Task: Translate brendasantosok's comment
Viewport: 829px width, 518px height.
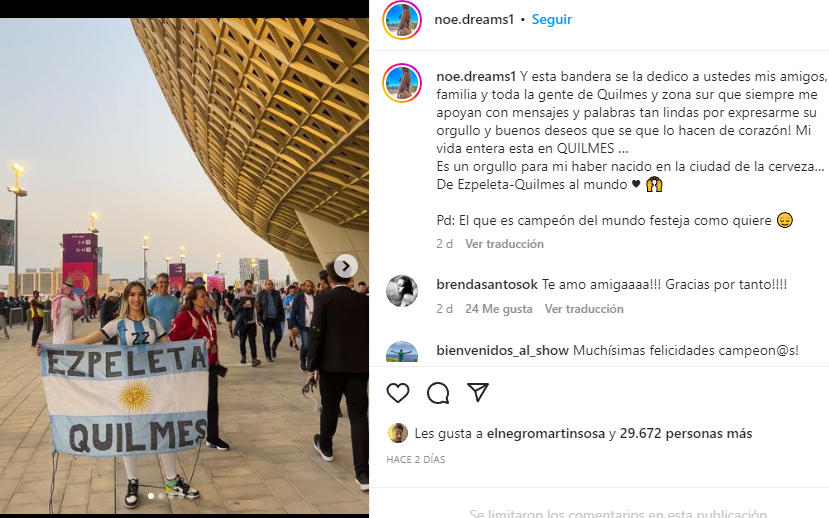Action: tap(584, 309)
